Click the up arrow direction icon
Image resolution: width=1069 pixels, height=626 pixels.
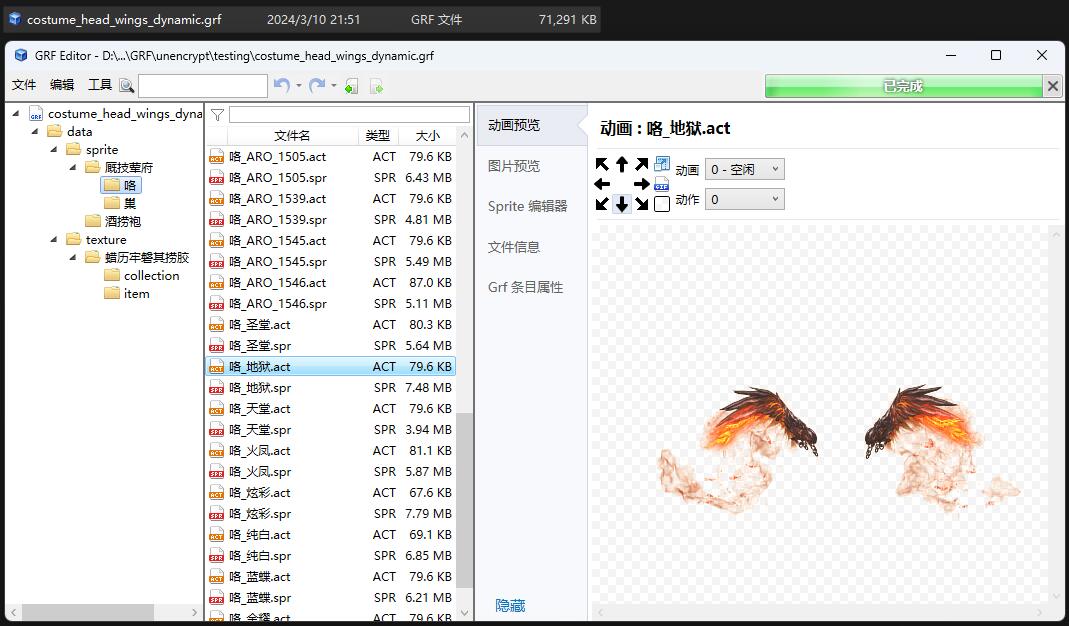coord(621,164)
